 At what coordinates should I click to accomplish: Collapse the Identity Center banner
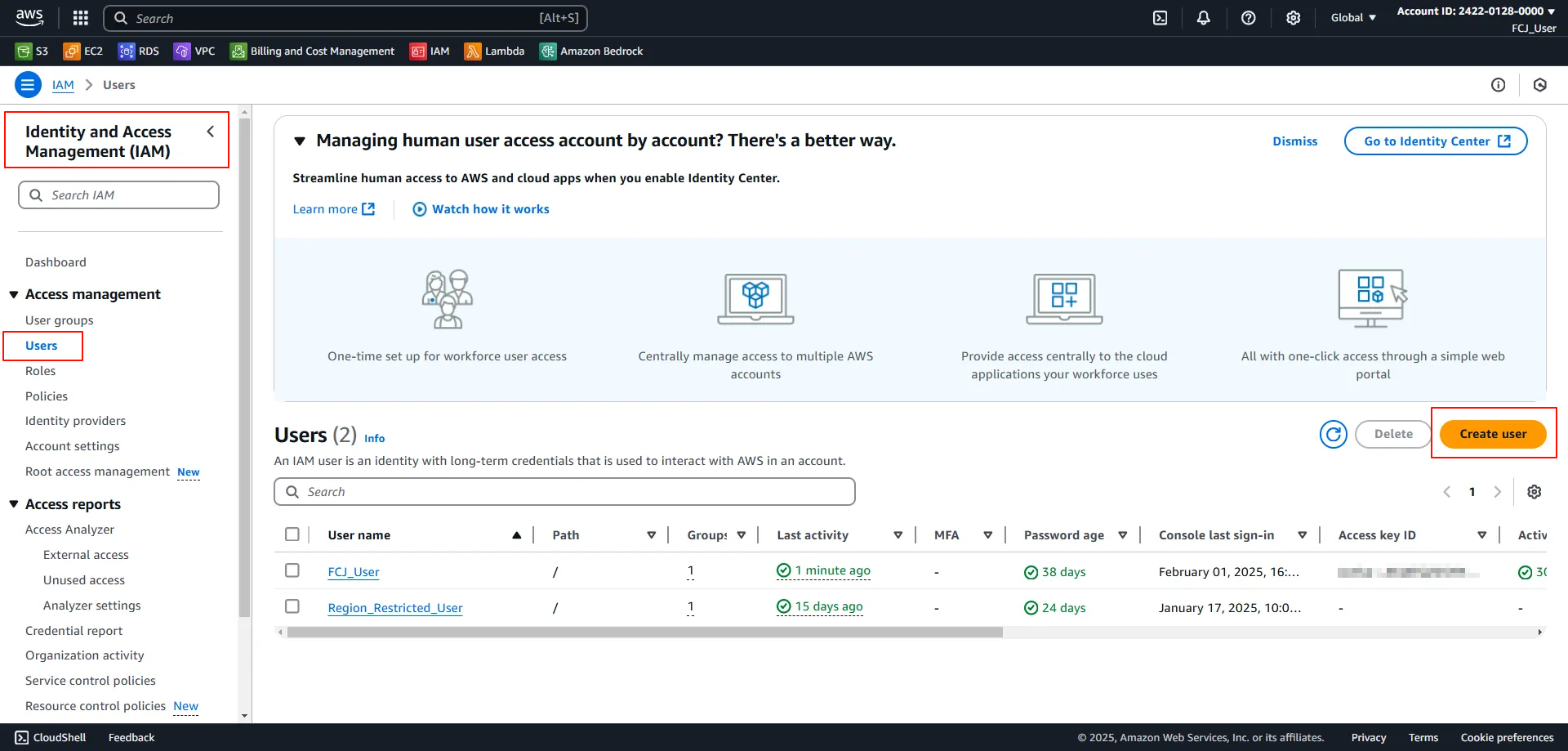tap(300, 141)
